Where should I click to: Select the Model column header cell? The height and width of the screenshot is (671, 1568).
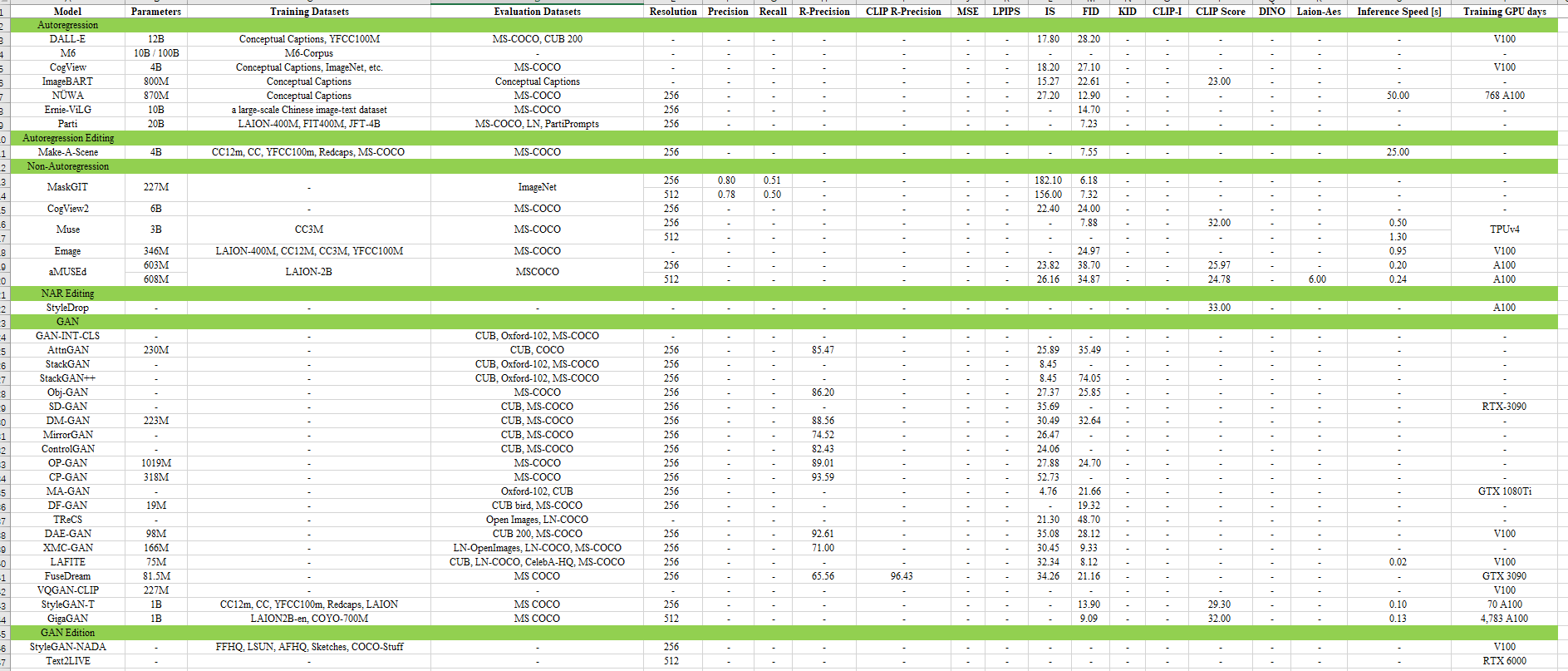(67, 12)
